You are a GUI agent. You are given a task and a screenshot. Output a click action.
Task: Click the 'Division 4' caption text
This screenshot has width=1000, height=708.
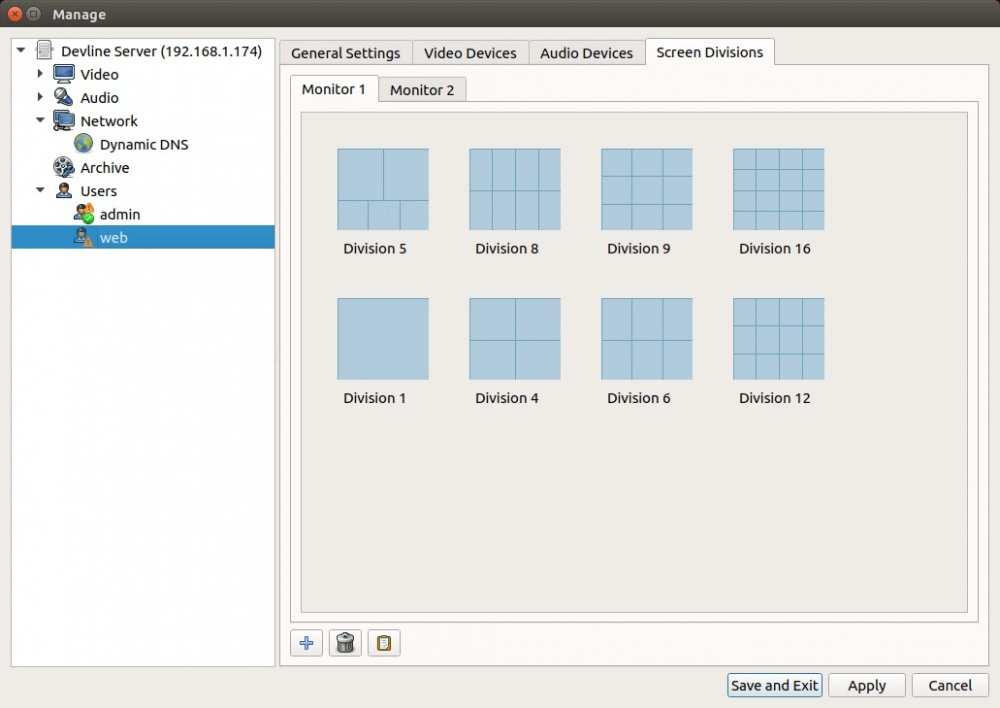507,398
